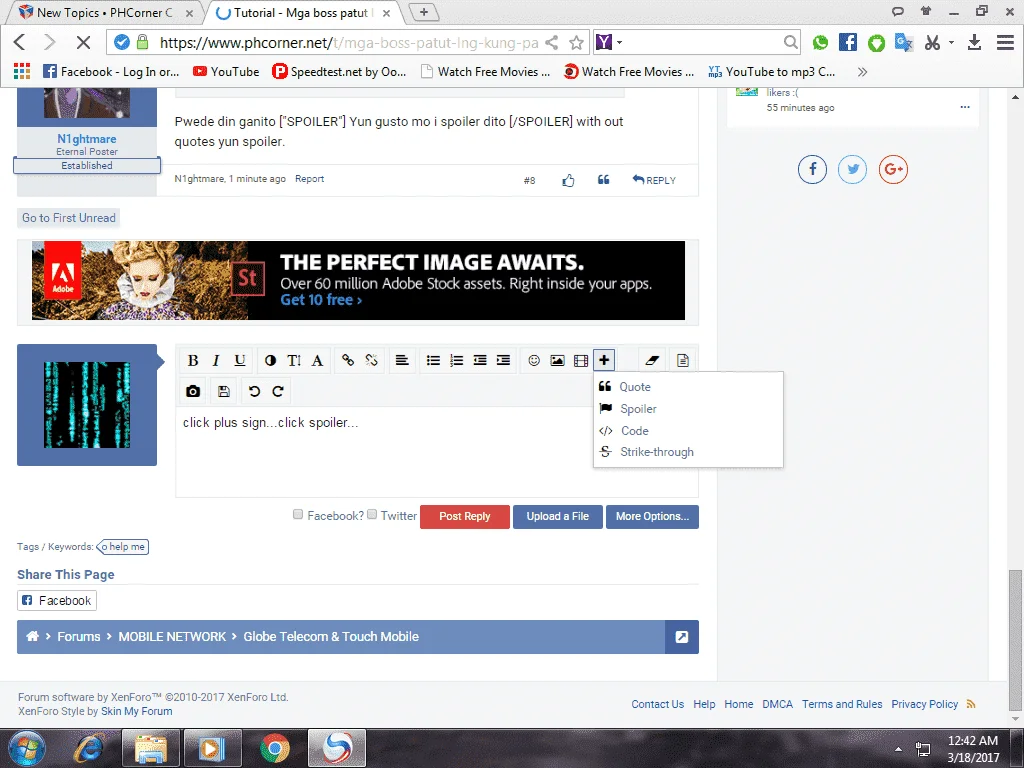Open font size option in editor
Screen dimensions: 1024x768
pos(294,360)
